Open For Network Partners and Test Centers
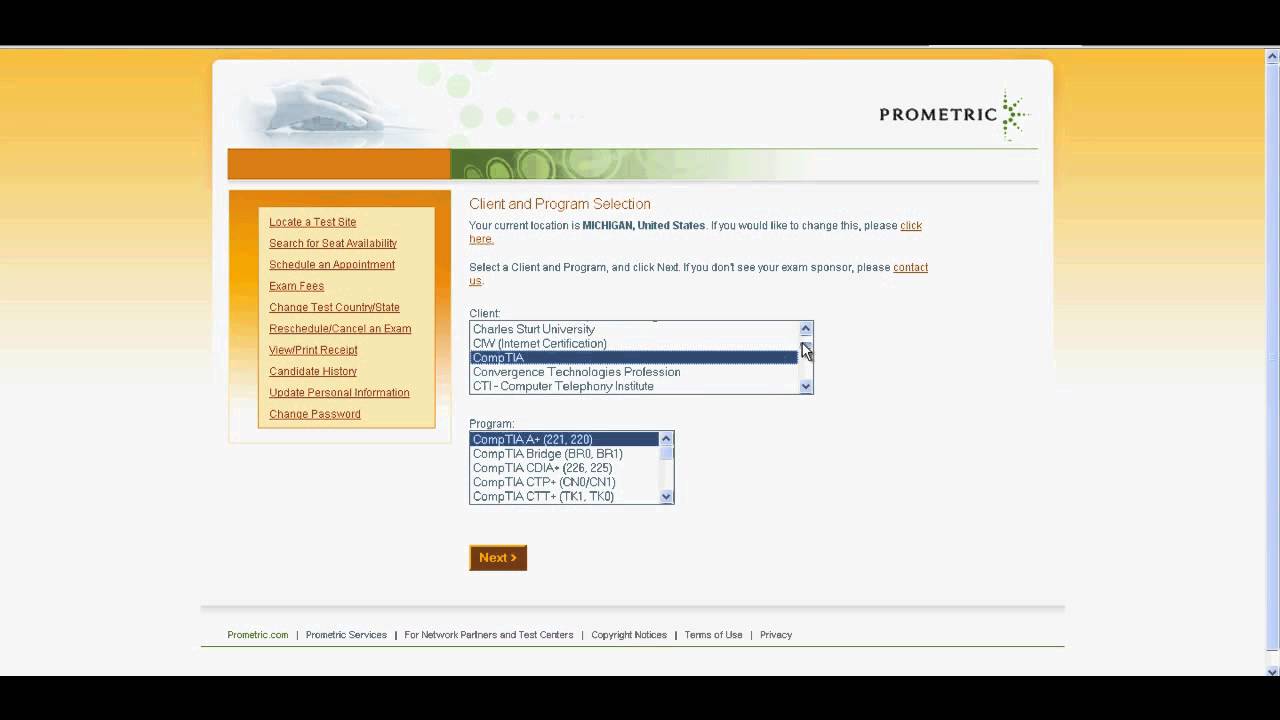Image resolution: width=1280 pixels, height=720 pixels. coord(489,635)
